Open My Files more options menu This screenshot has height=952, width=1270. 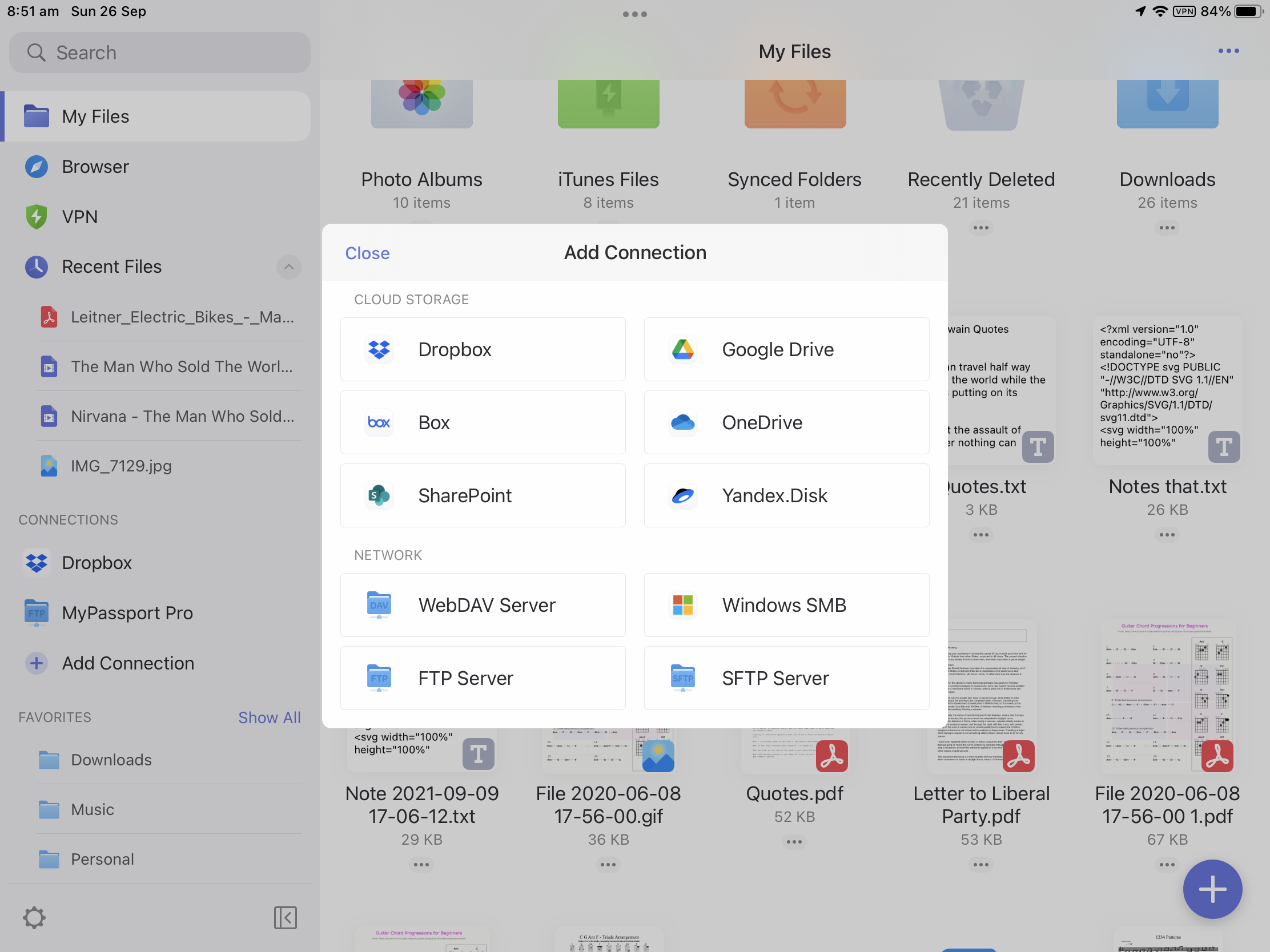[x=1228, y=51]
